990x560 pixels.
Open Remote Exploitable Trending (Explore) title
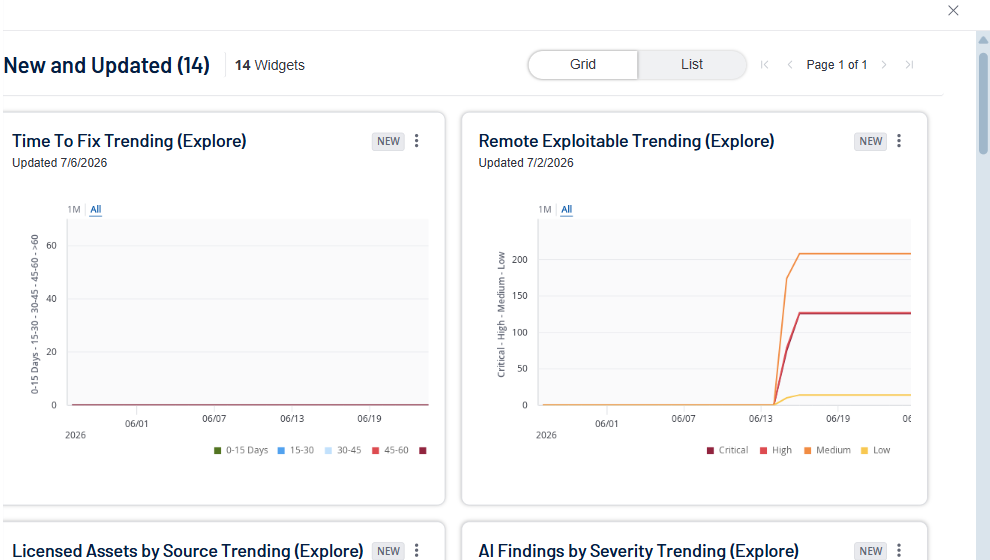point(626,141)
